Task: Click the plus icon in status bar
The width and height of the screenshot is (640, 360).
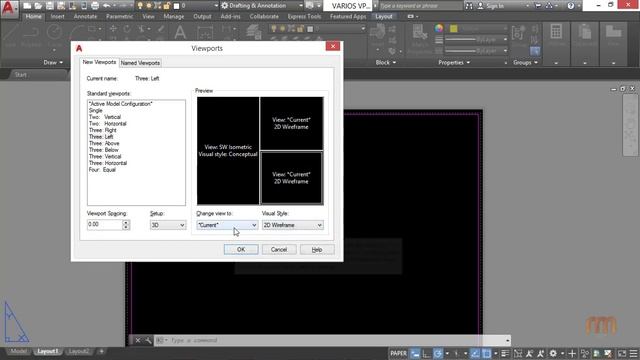Action: pyautogui.click(x=572, y=353)
